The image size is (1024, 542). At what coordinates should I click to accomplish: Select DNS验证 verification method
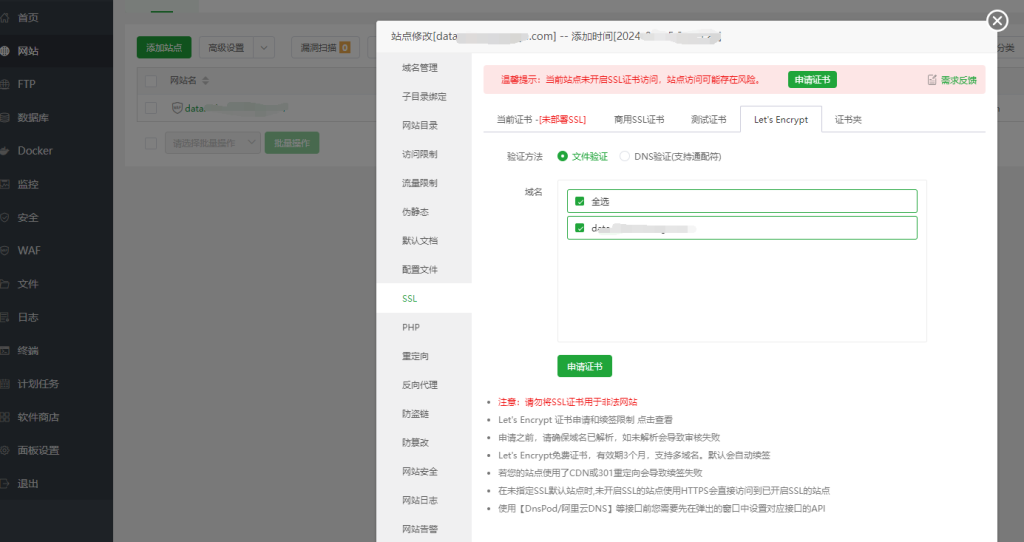[x=625, y=156]
